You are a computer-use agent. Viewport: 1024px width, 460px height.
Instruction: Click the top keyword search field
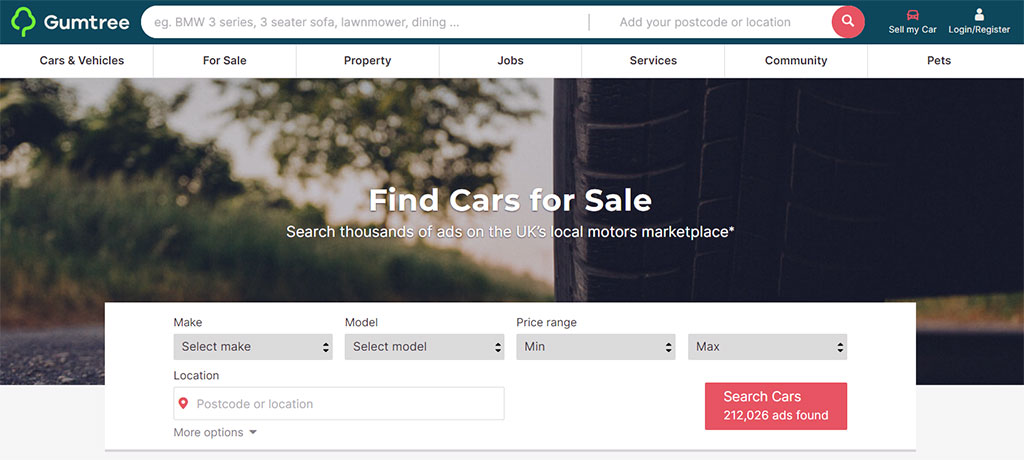coord(366,22)
